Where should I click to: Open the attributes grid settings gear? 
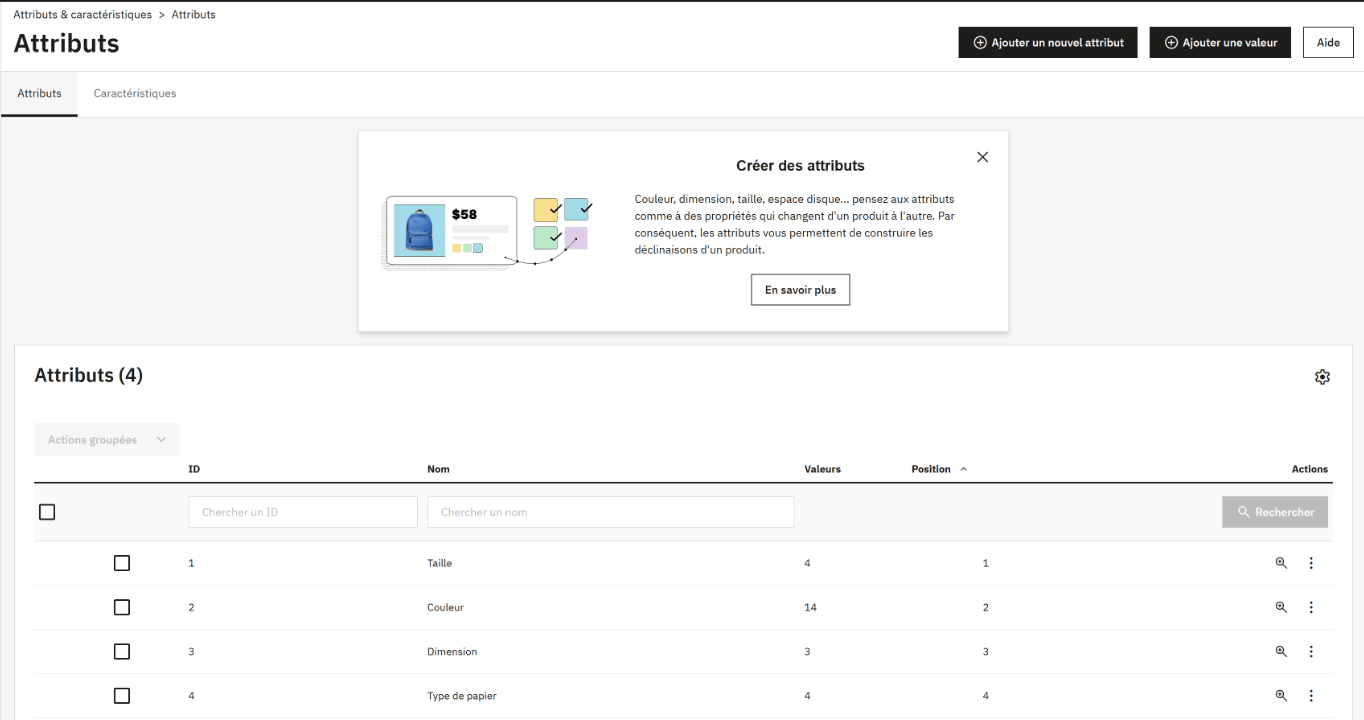pyautogui.click(x=1322, y=377)
